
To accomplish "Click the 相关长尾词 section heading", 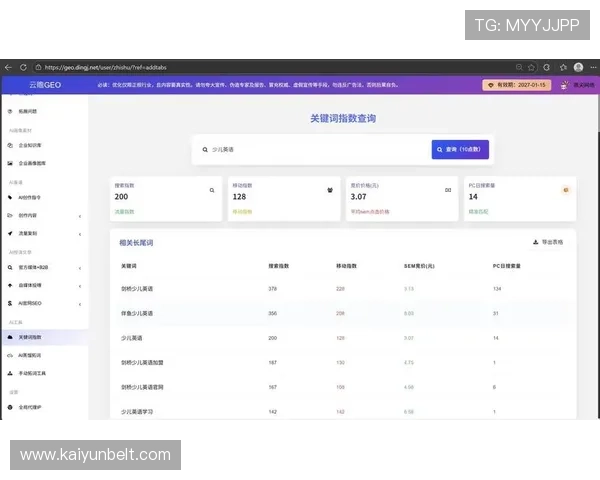I will pyautogui.click(x=136, y=243).
